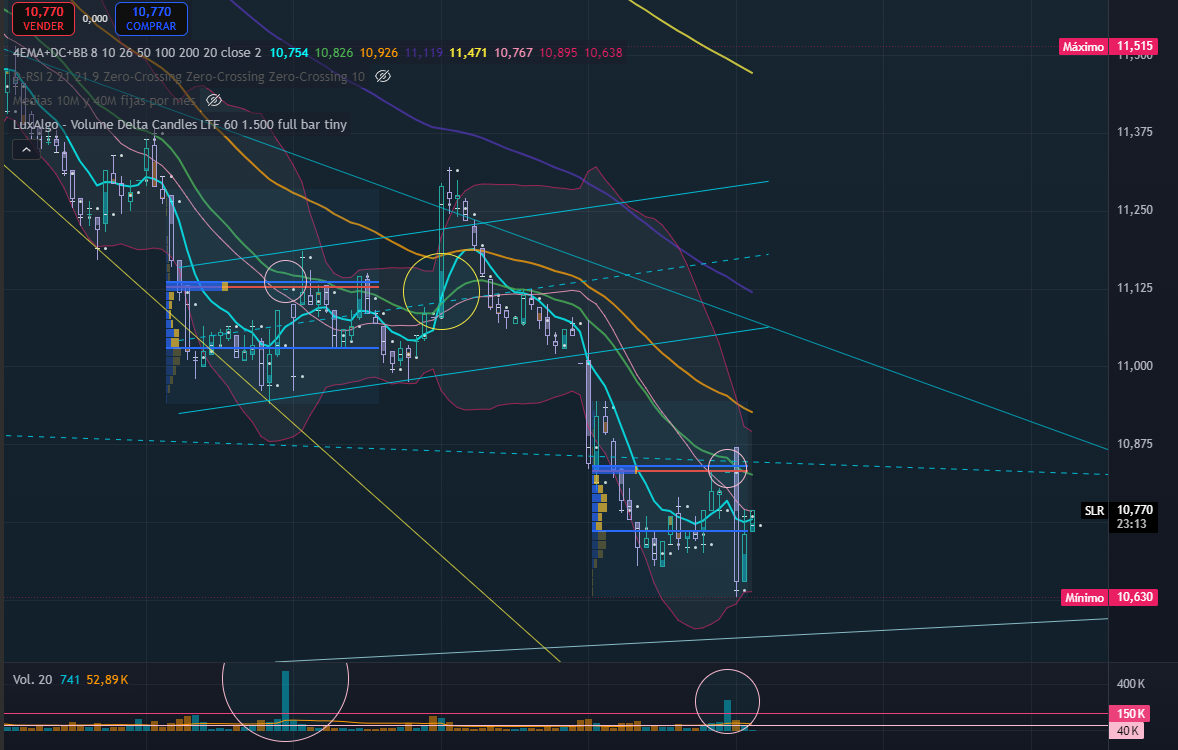Collapse the indicator legend with the chevron
The height and width of the screenshot is (750, 1178).
click(26, 150)
